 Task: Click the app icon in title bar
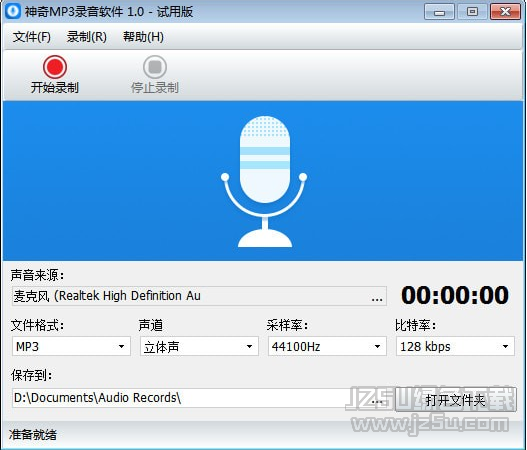pyautogui.click(x=13, y=12)
